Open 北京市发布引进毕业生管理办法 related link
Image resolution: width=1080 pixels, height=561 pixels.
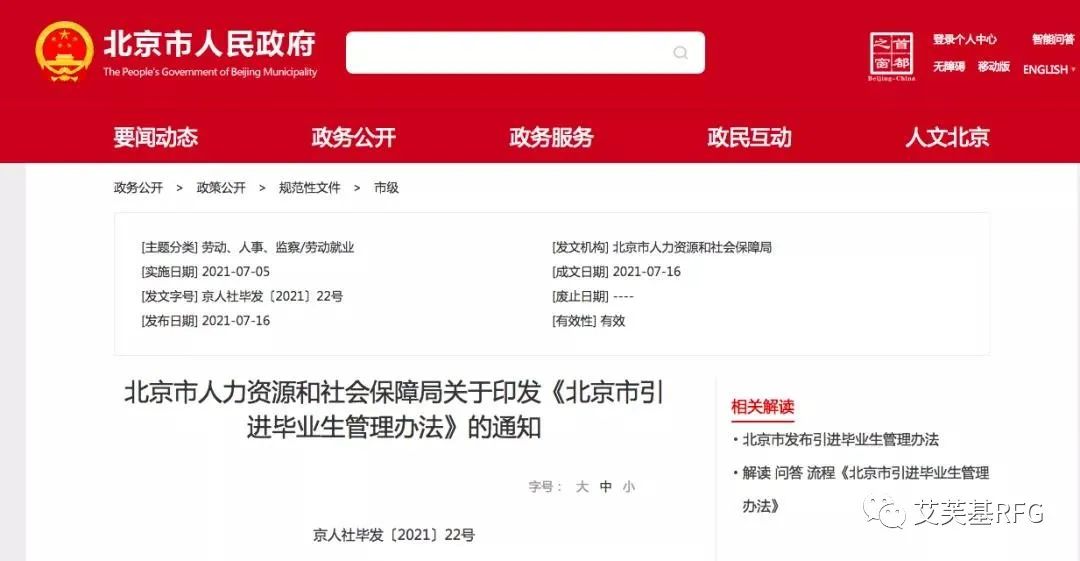[x=840, y=440]
